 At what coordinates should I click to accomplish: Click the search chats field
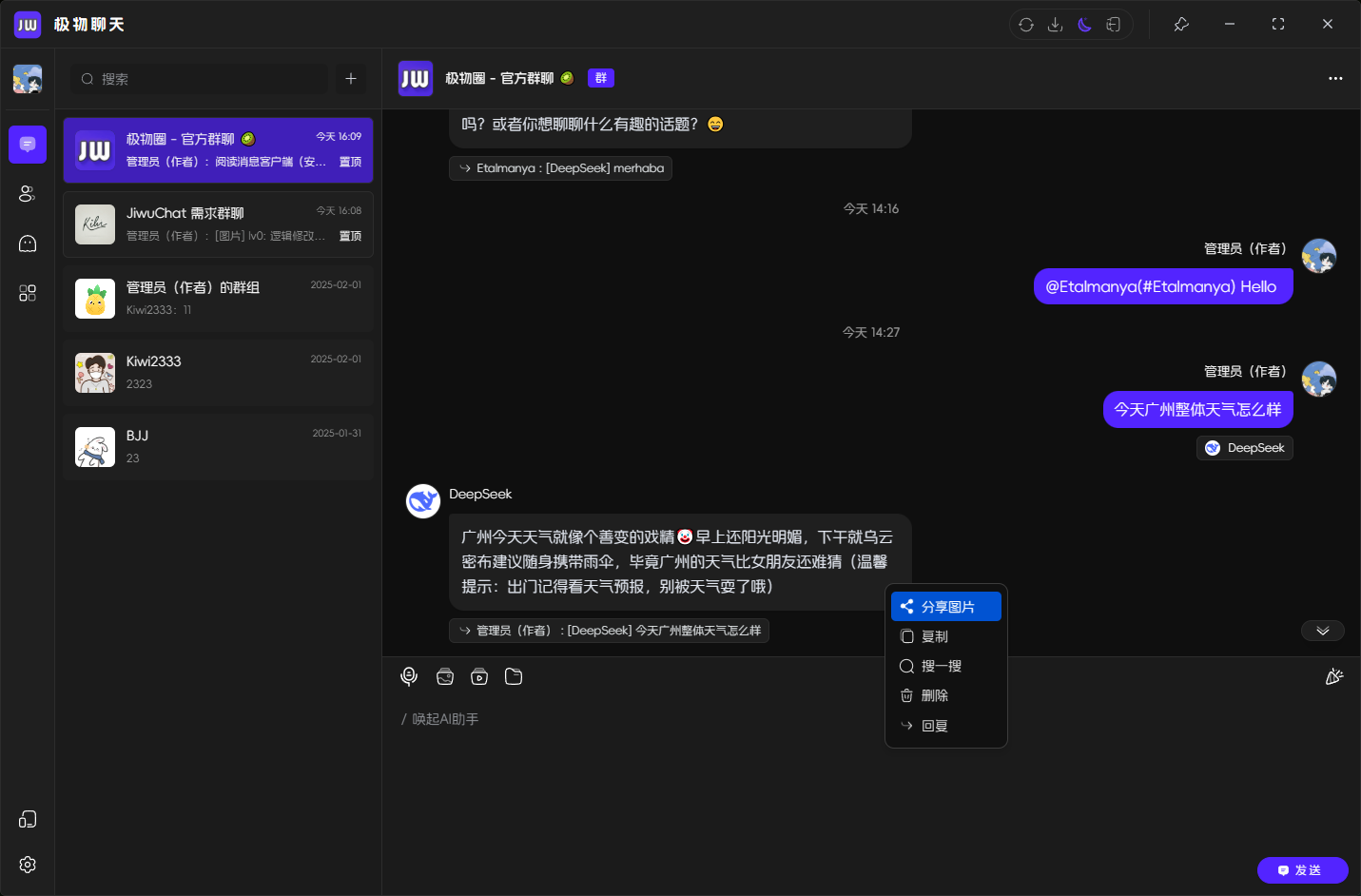click(x=200, y=79)
